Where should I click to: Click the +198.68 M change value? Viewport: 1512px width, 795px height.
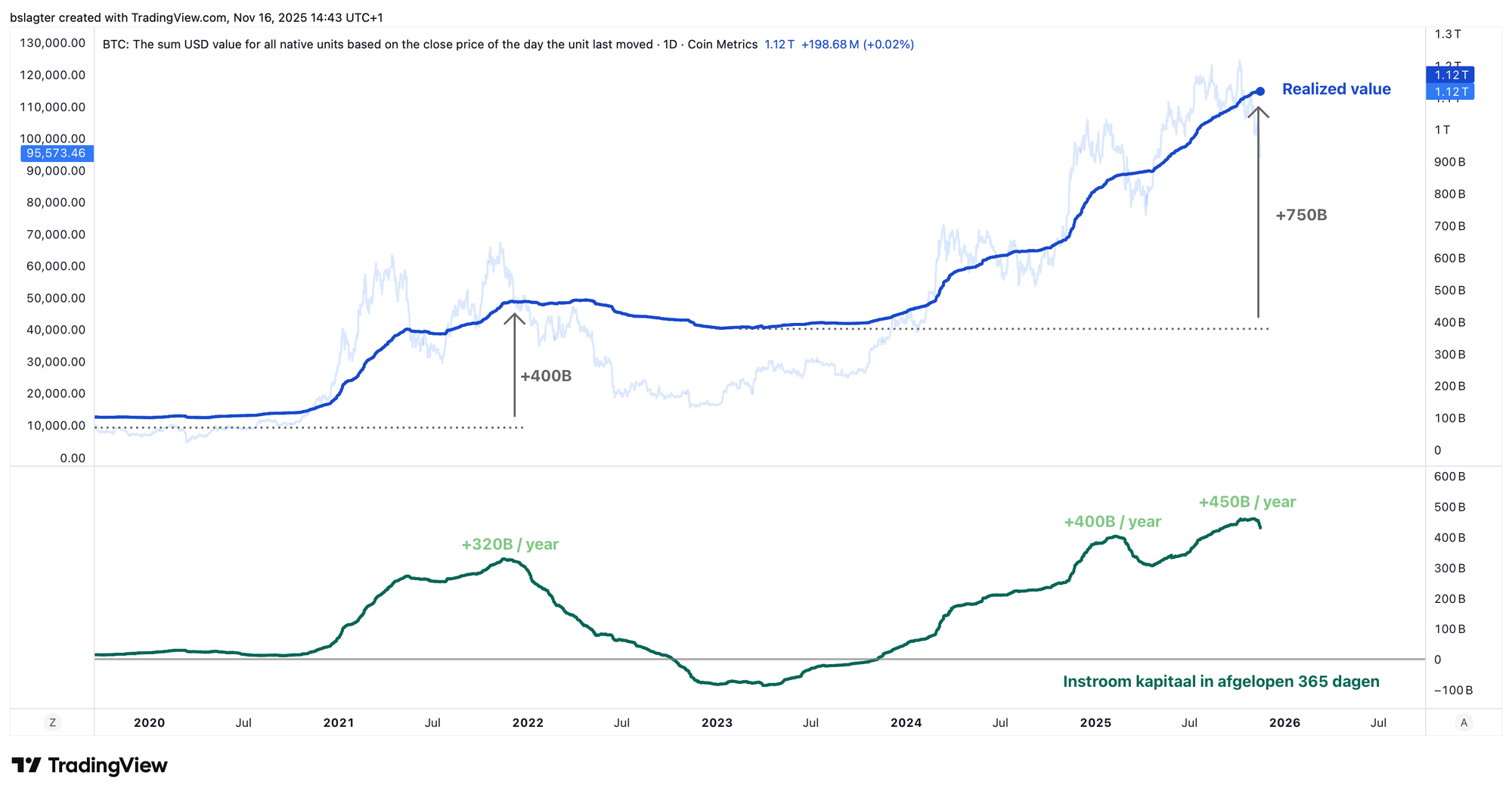click(829, 45)
